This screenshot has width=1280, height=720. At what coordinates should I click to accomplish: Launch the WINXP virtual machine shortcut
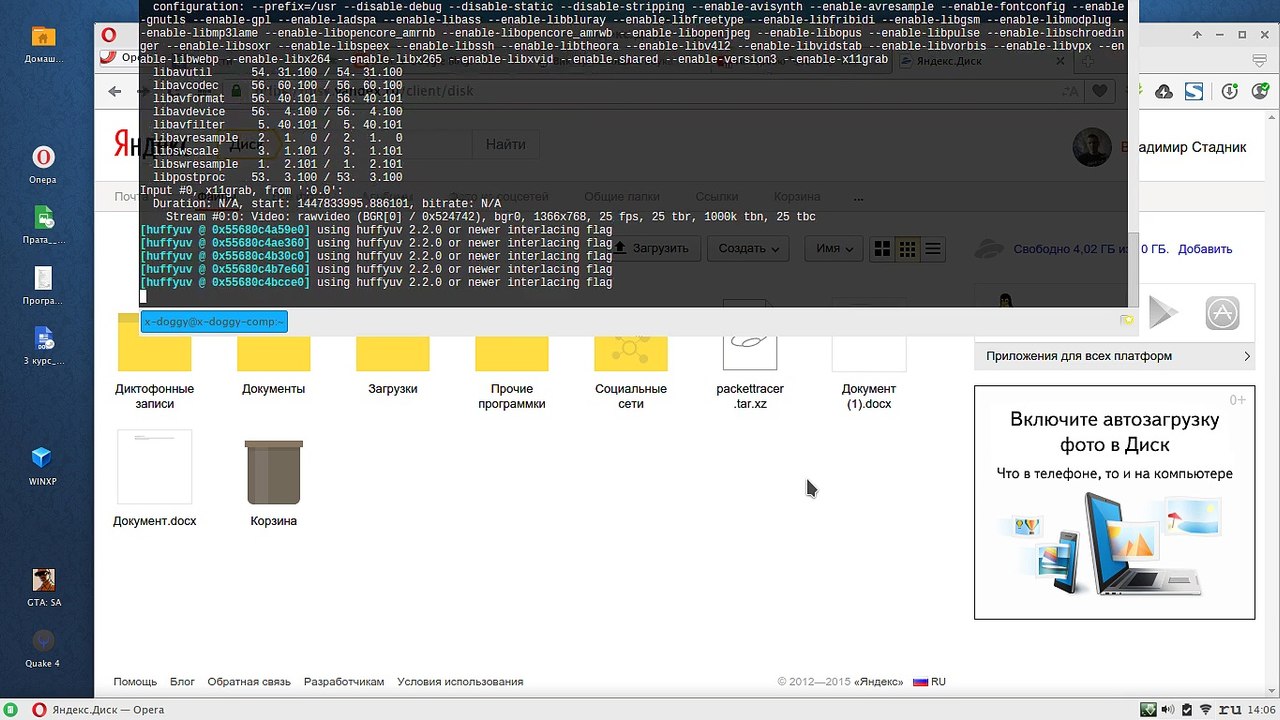(x=43, y=465)
